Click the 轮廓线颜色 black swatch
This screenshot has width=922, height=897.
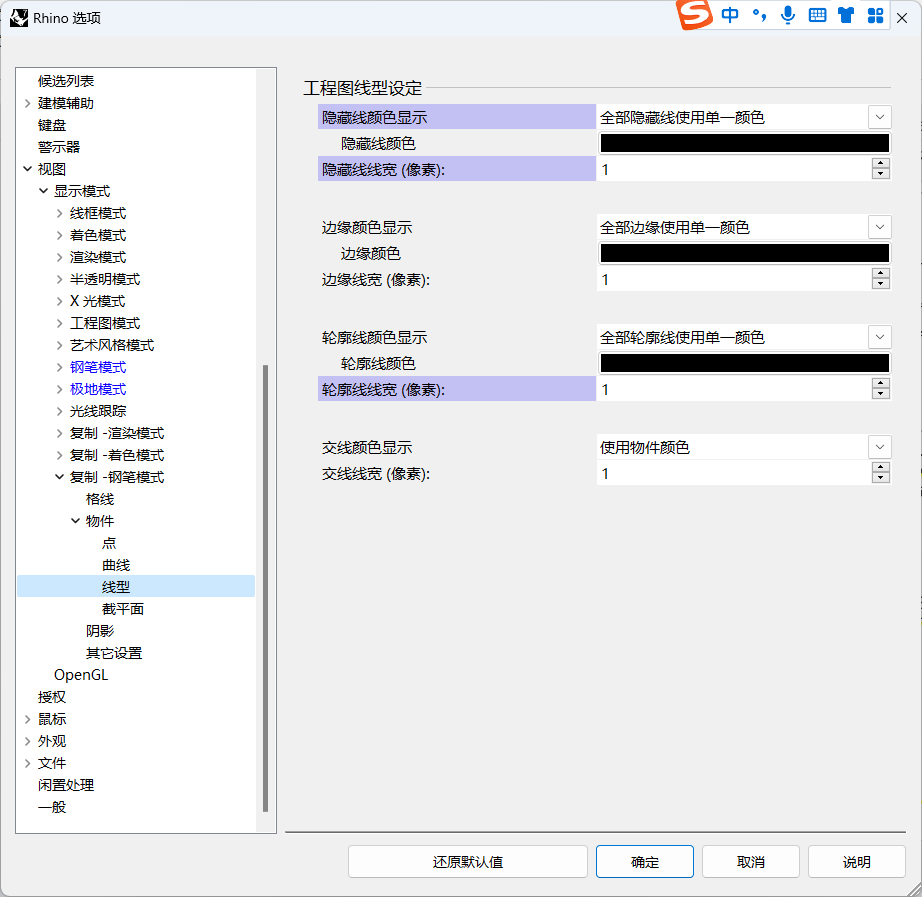click(744, 363)
